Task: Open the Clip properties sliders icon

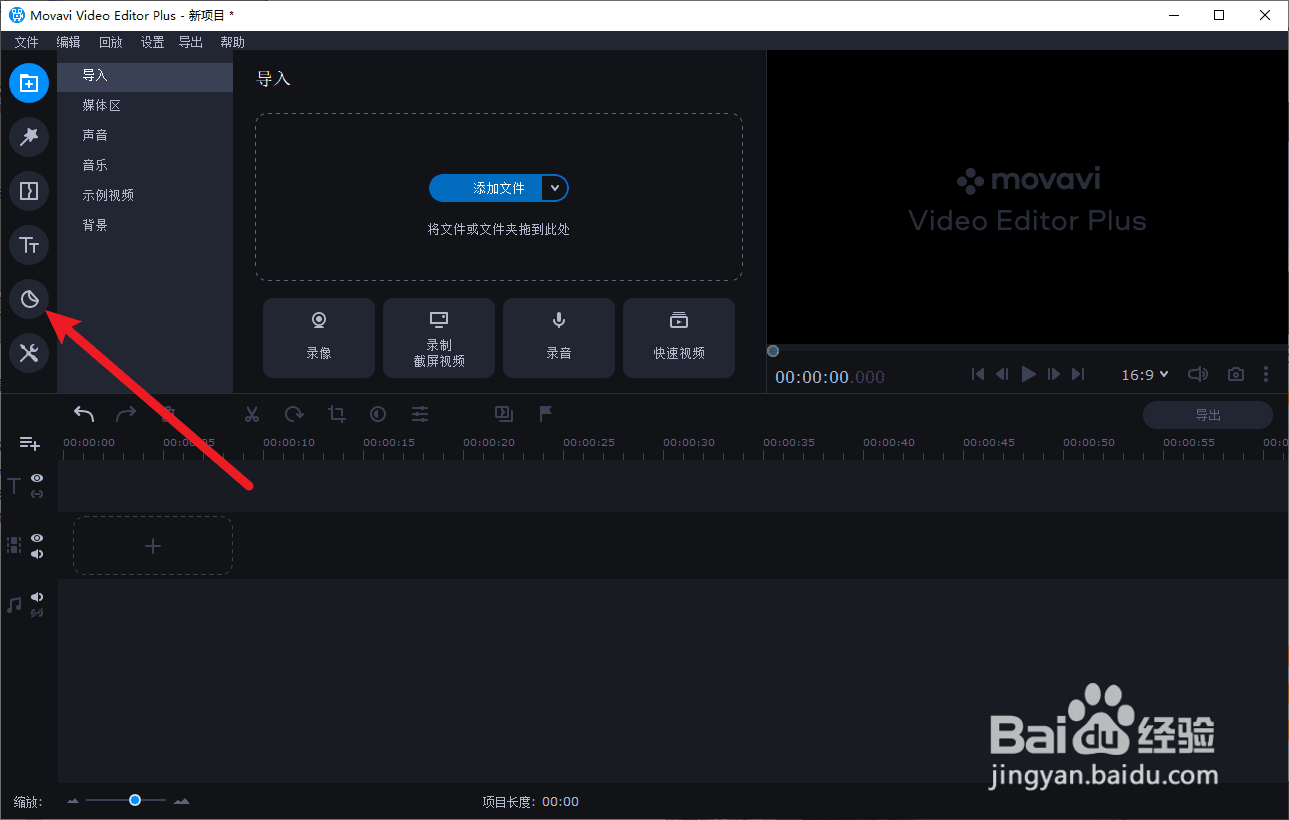Action: point(420,413)
